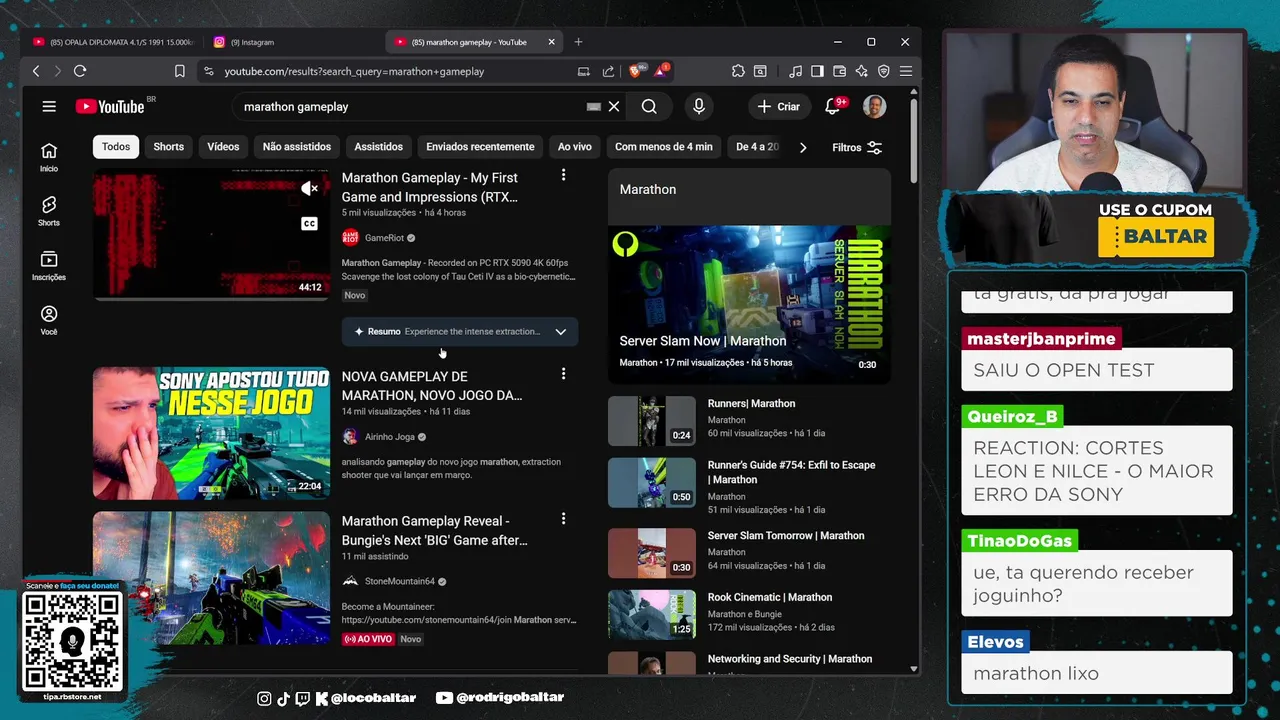The image size is (1280, 720).
Task: Select the Vídeos filter chip
Action: coord(223,146)
